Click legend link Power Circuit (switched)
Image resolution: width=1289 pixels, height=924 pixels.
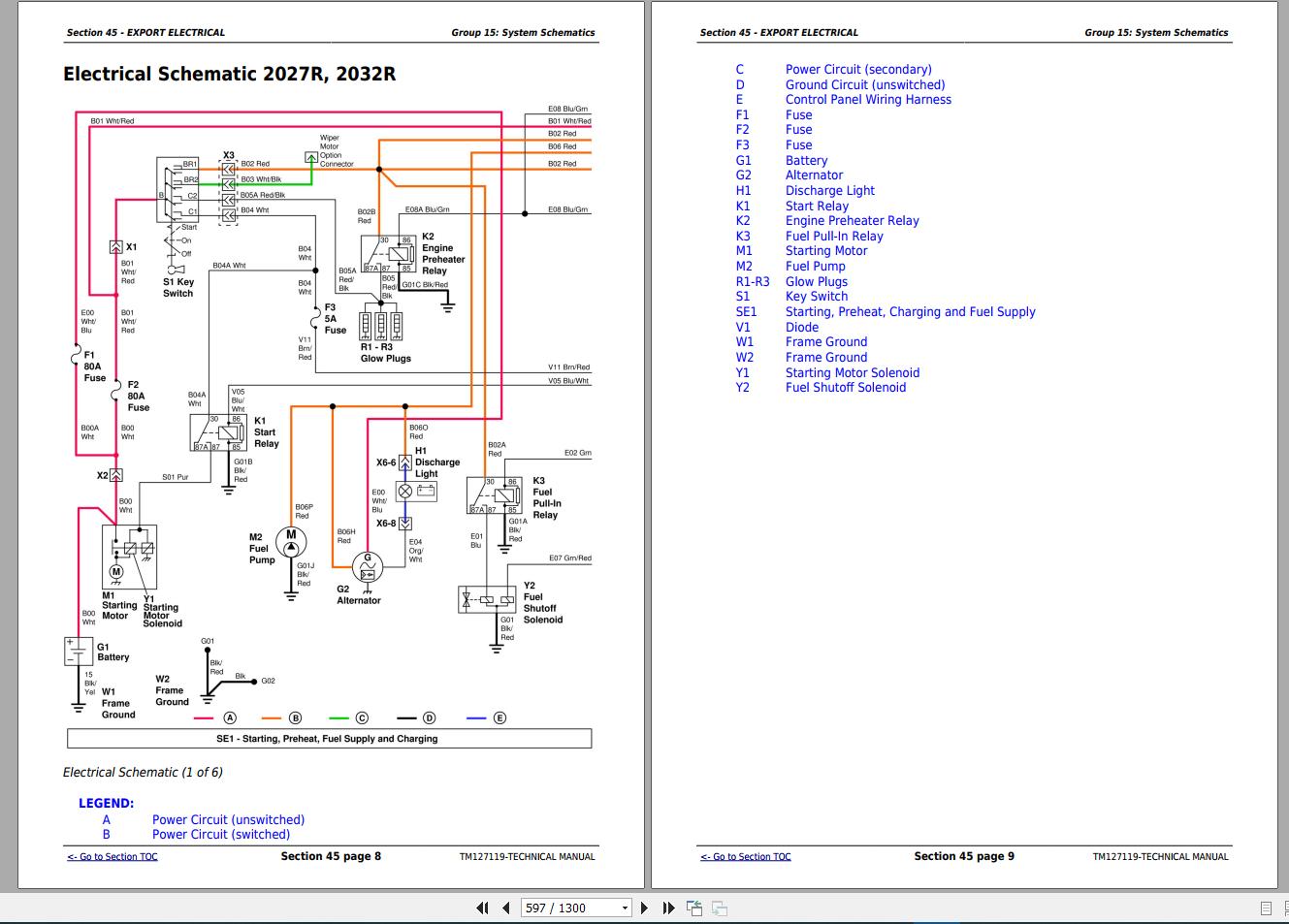pyautogui.click(x=221, y=835)
